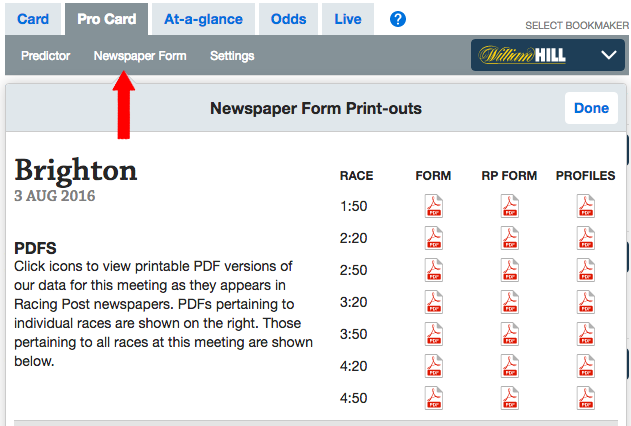Click the RP FORM column header

pyautogui.click(x=509, y=175)
